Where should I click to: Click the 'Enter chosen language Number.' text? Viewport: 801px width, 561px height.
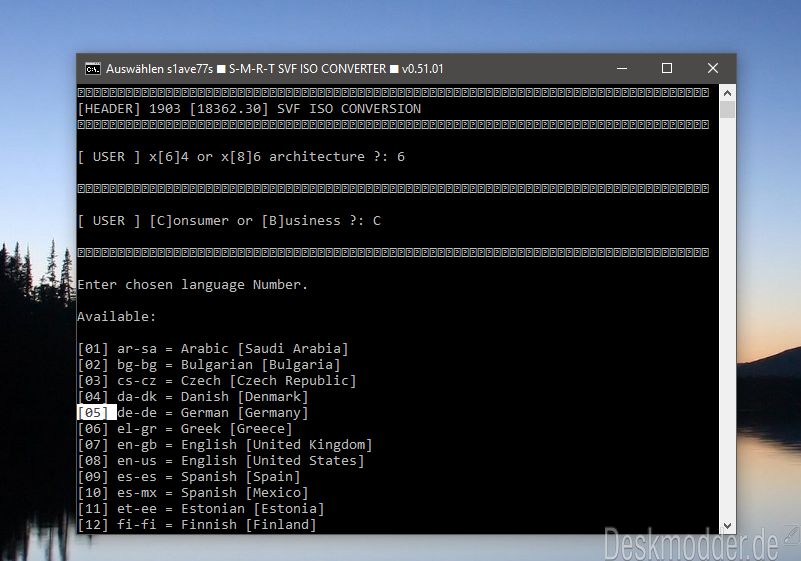tap(193, 285)
